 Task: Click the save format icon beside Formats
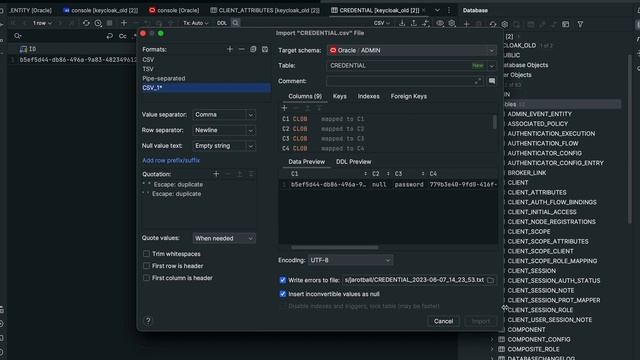(265, 49)
